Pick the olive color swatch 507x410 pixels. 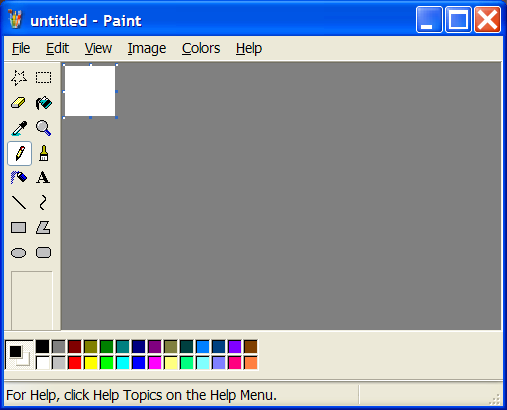[x=91, y=347]
